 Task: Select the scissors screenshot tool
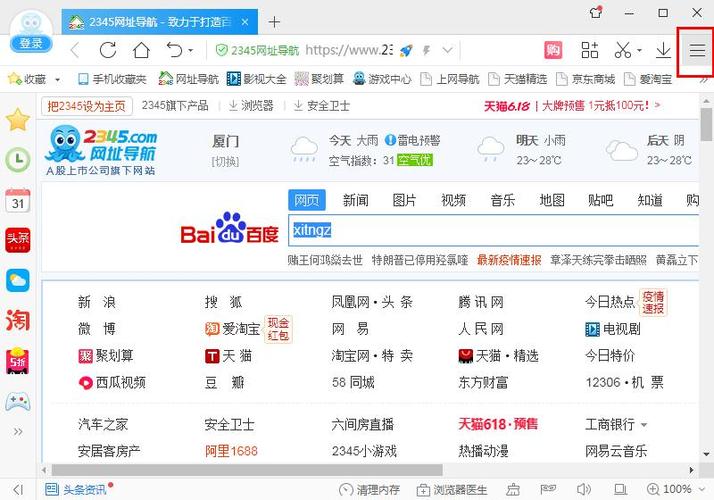(x=622, y=50)
